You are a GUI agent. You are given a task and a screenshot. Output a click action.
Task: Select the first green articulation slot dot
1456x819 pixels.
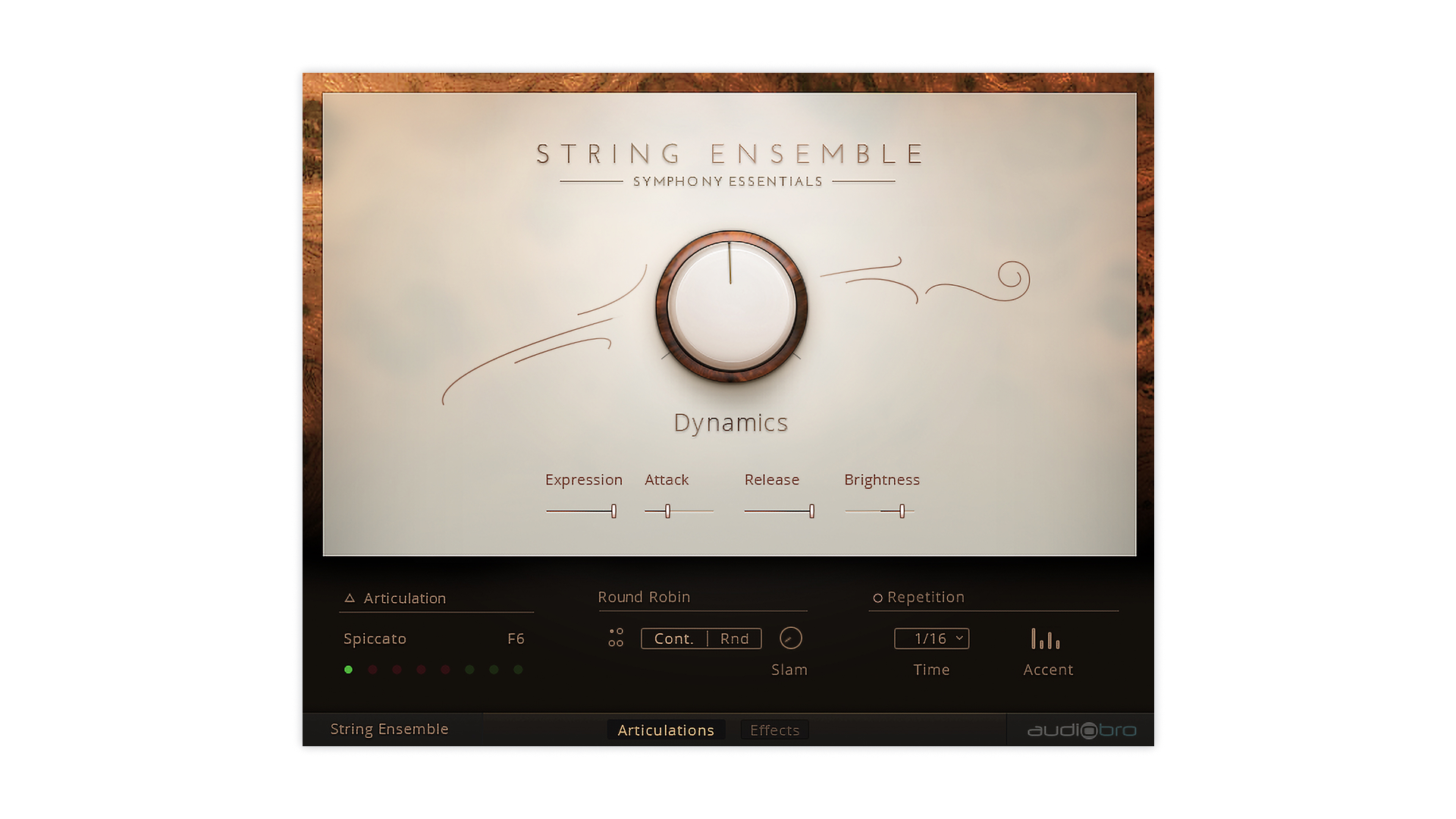tap(349, 670)
